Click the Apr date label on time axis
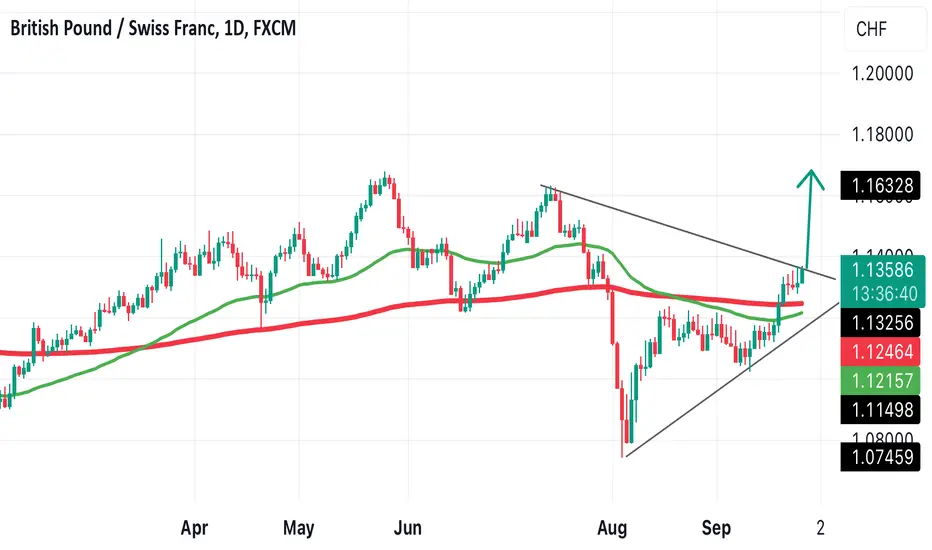 (x=194, y=527)
